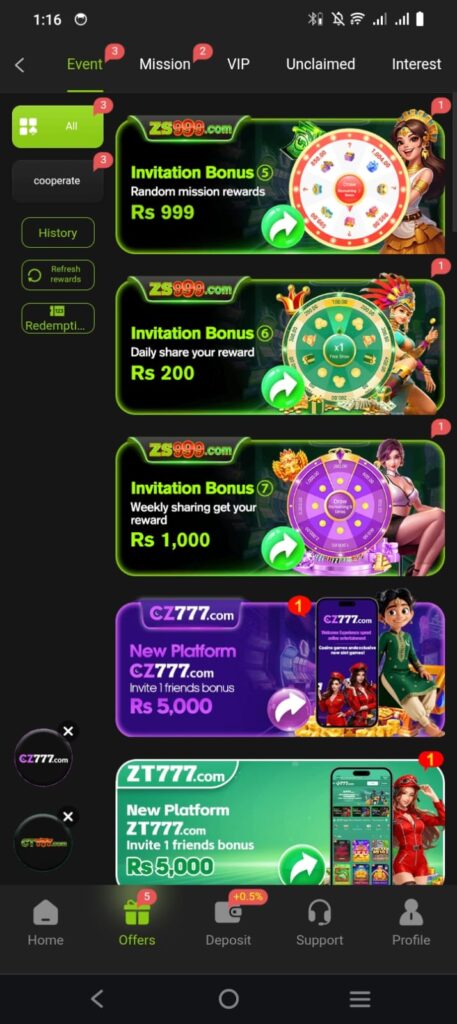Switch to the VIP tab

coord(238,64)
